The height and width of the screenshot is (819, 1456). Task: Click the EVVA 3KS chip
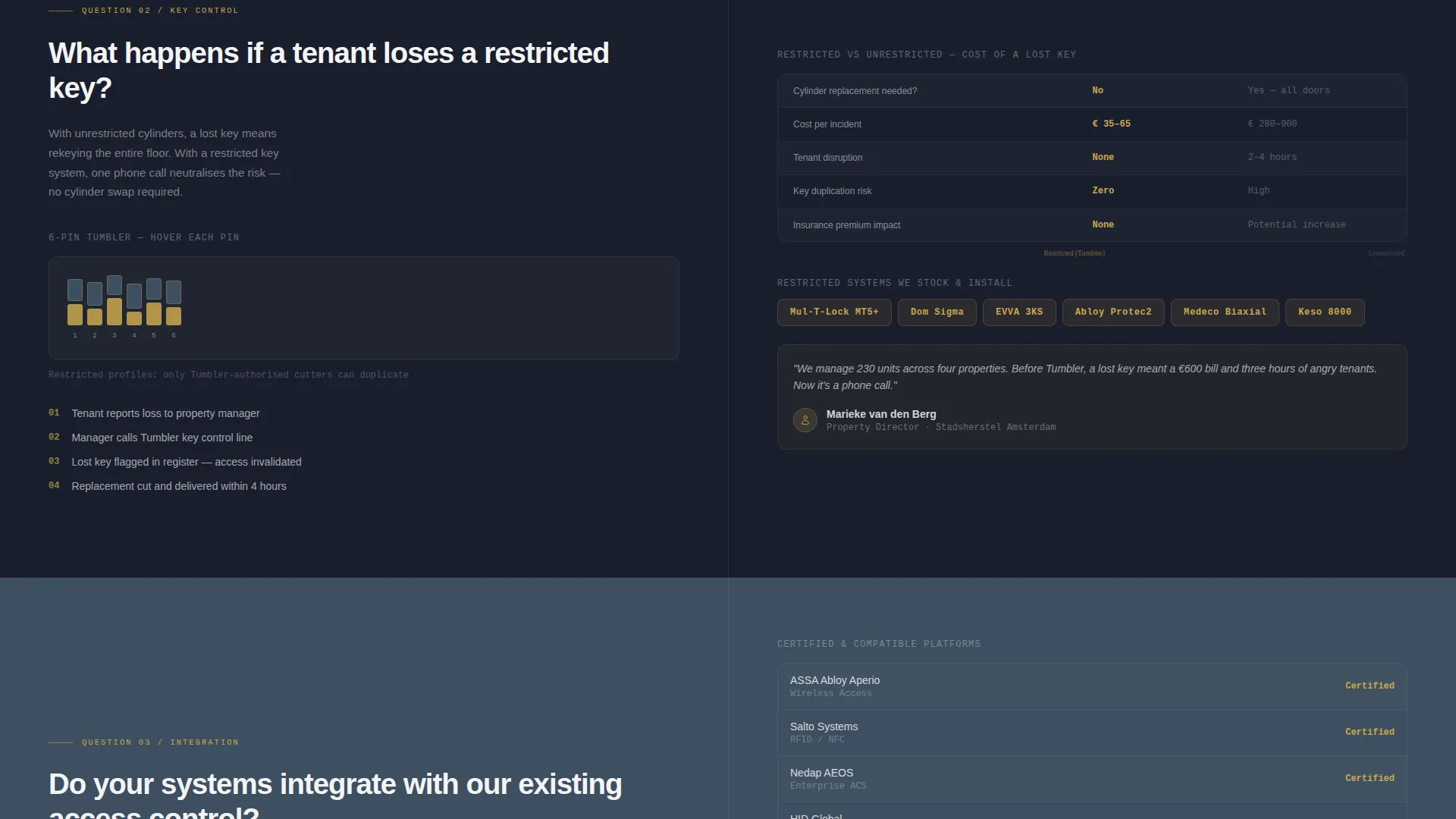pyautogui.click(x=1019, y=312)
